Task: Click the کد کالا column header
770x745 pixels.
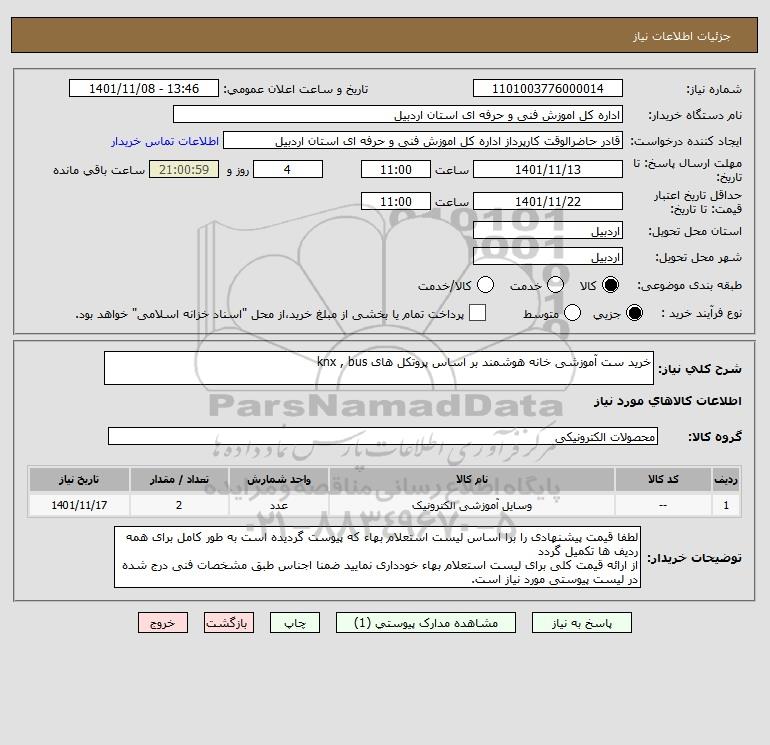Action: point(663,479)
